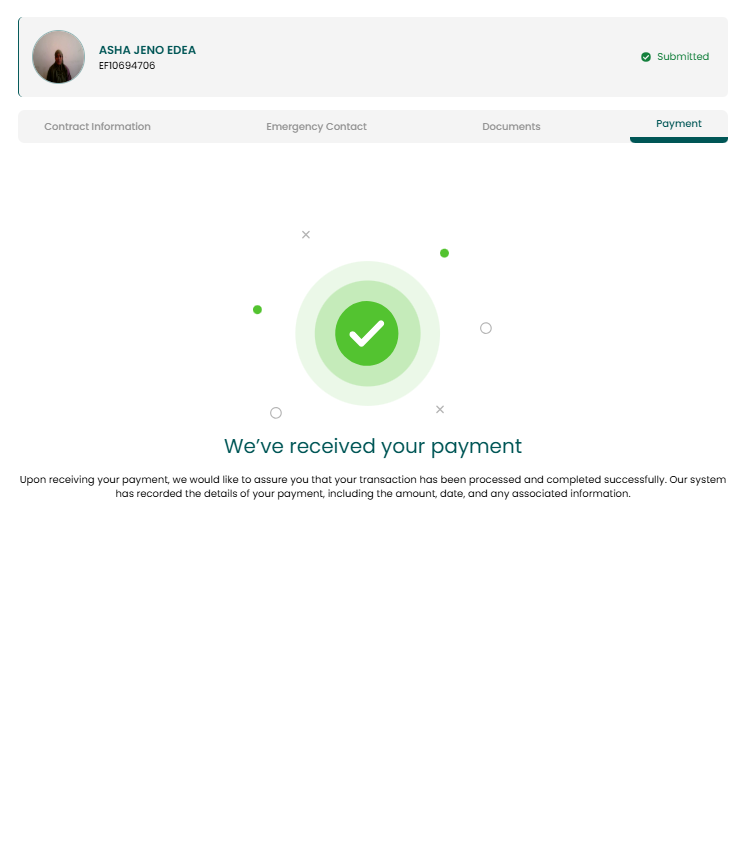Click the gray X mark above the checkmark

pyautogui.click(x=306, y=234)
